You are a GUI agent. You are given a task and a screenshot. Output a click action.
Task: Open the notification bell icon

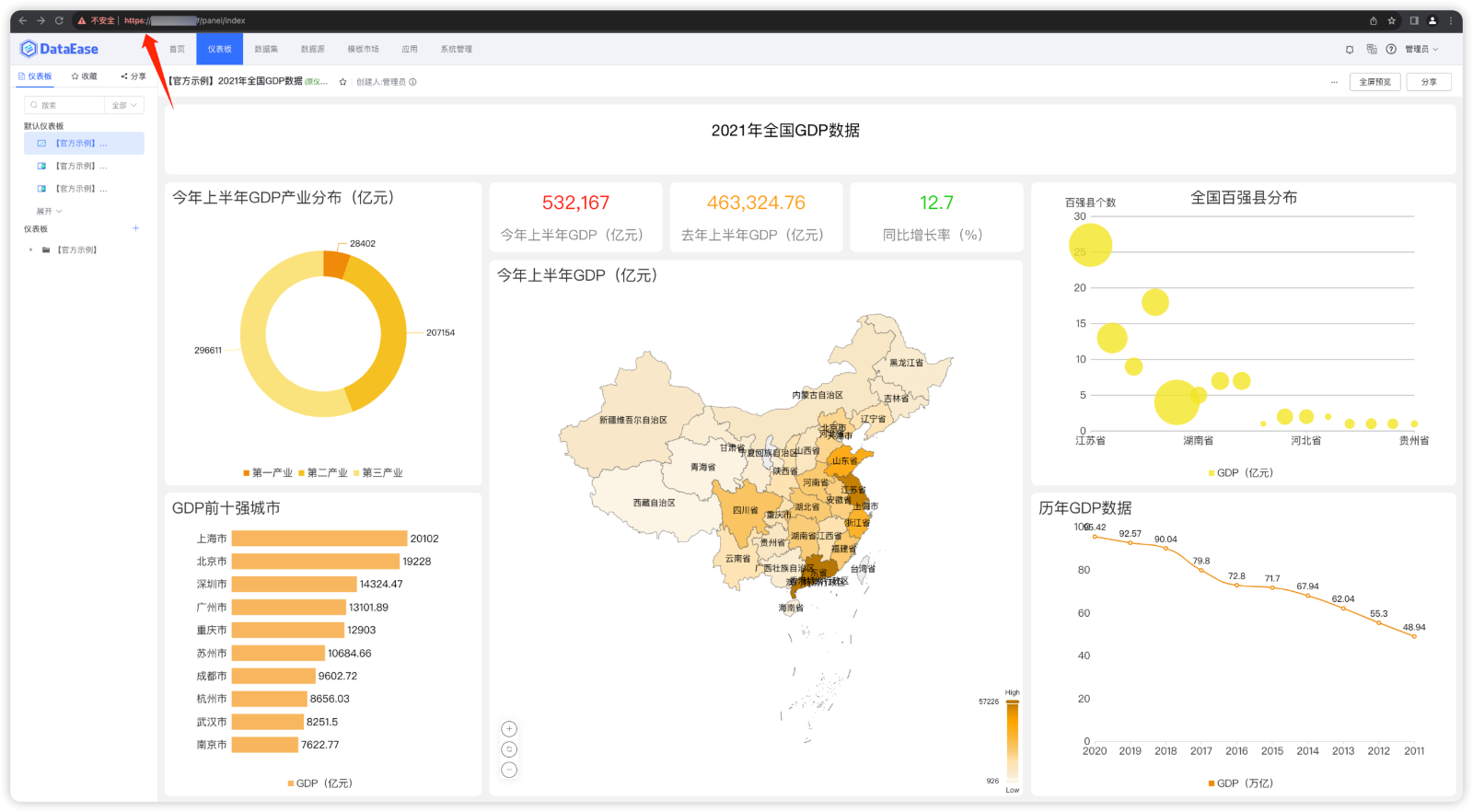coord(1350,49)
